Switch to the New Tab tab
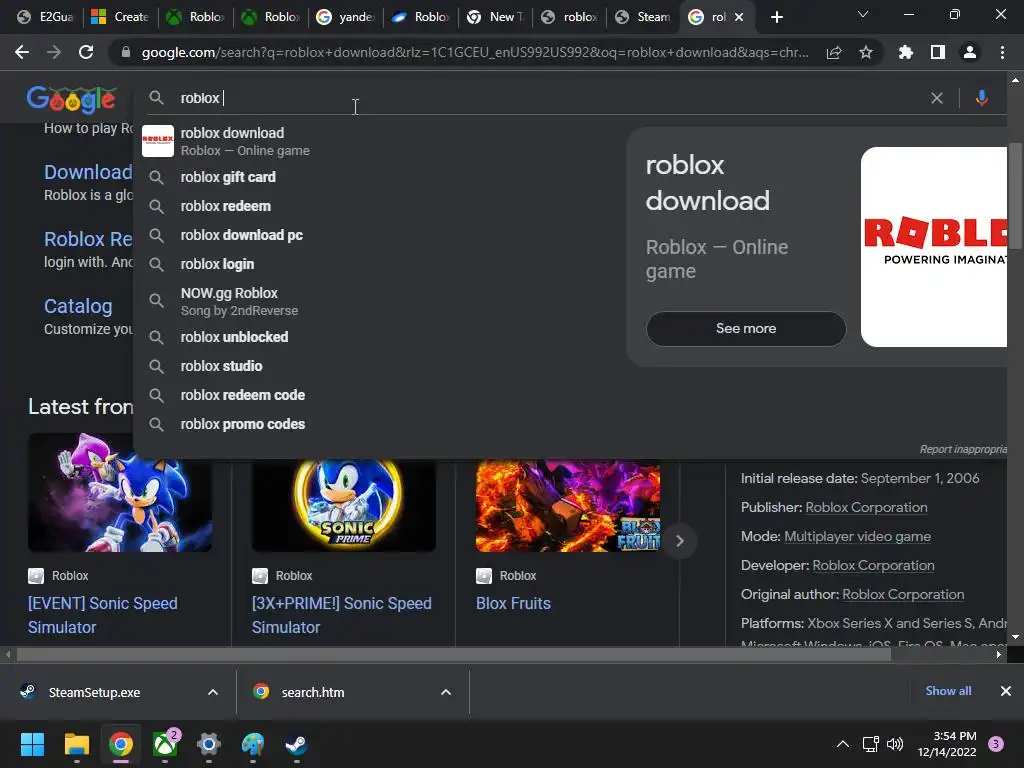 (495, 17)
